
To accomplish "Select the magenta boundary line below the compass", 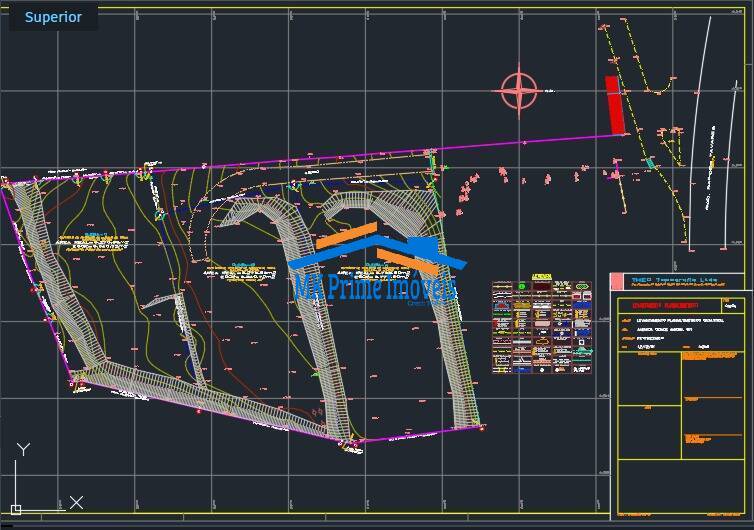I will point(520,142).
